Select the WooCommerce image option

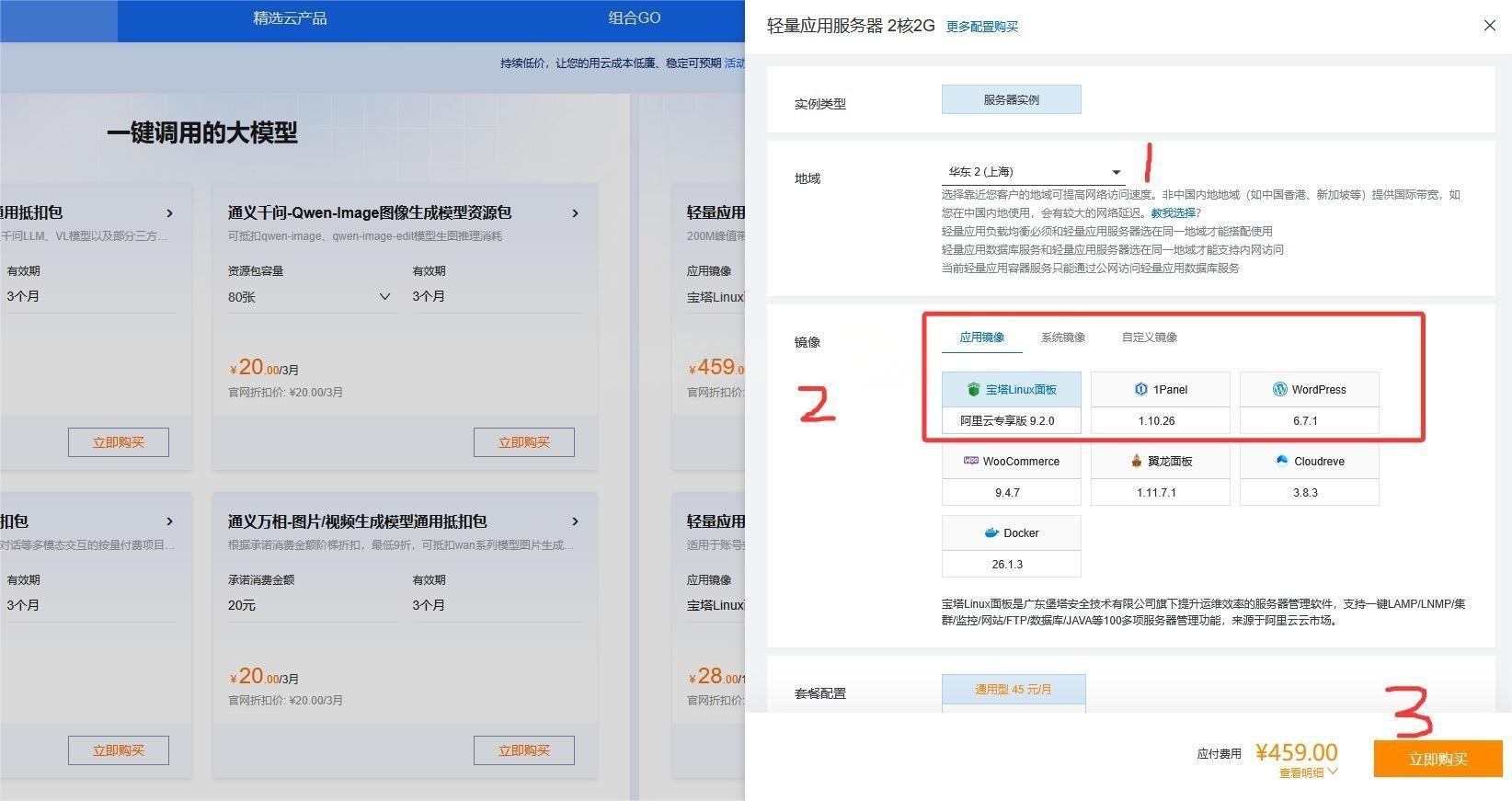[x=1011, y=475]
